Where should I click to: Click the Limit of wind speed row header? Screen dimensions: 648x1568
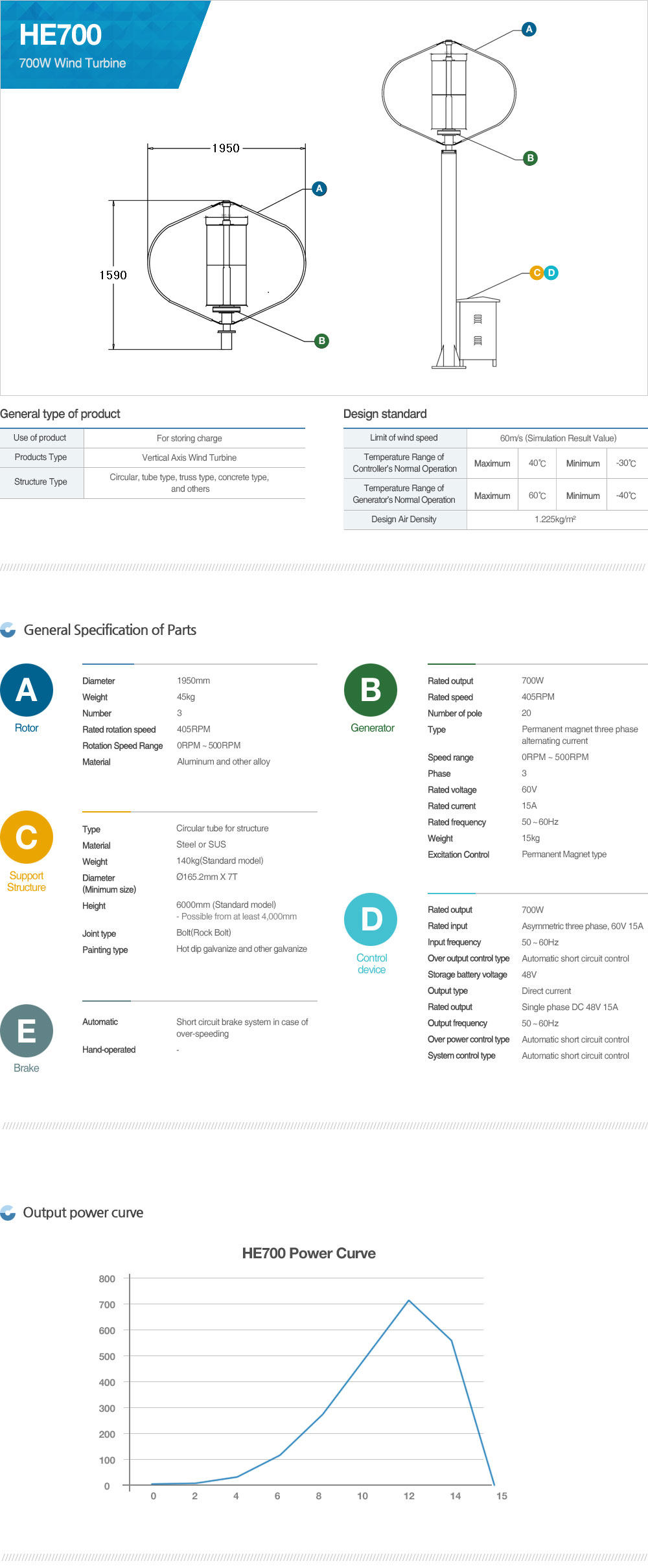pos(404,438)
